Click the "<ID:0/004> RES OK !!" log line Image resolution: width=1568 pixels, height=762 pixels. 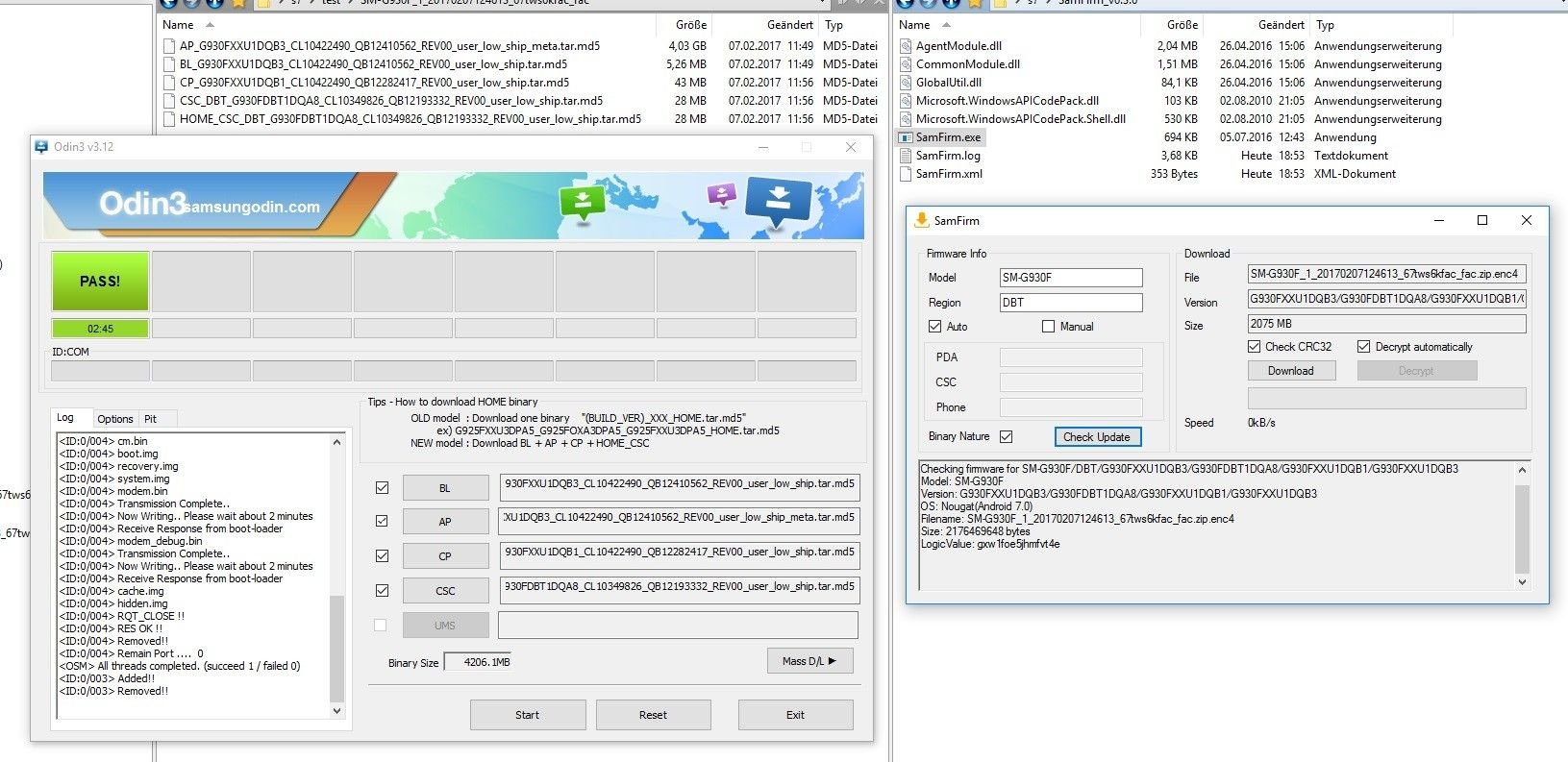point(111,628)
